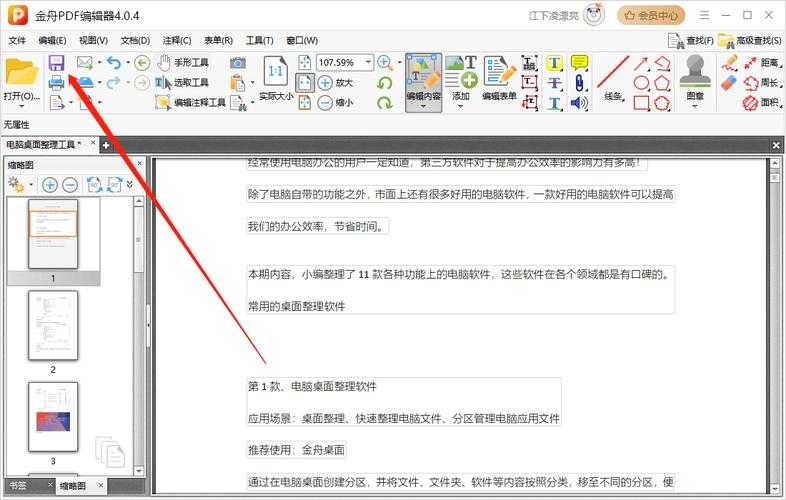
Task: Click the Zoom In (放大) button
Action: point(335,82)
